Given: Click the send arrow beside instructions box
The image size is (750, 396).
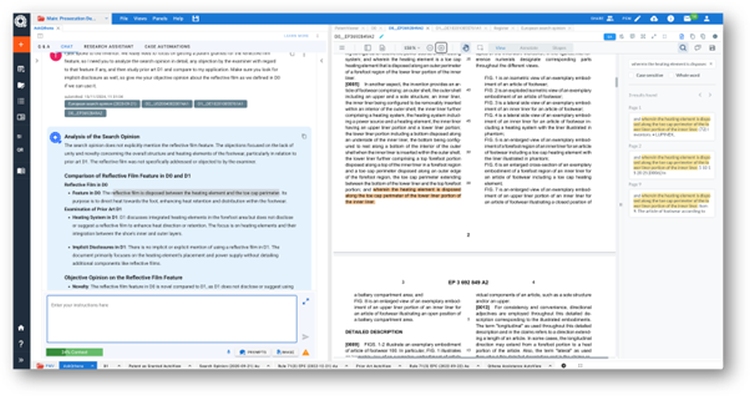Looking at the screenshot, I should 305,337.
